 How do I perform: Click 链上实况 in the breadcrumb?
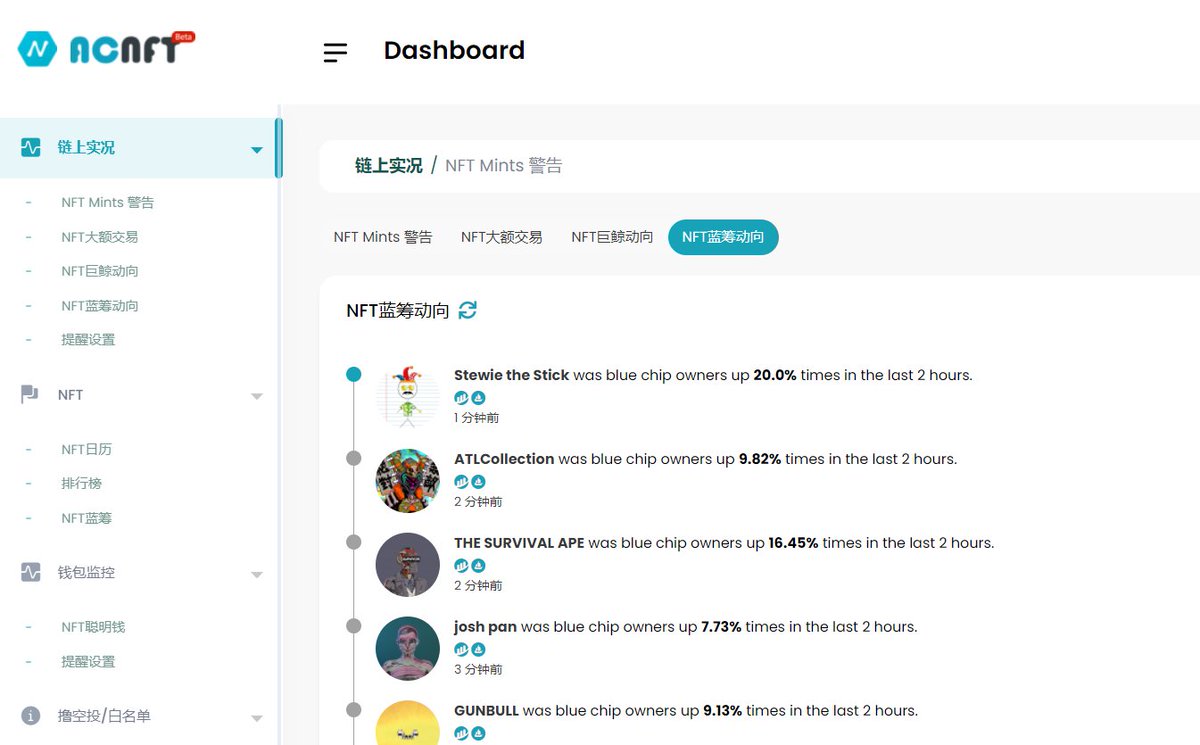(389, 165)
